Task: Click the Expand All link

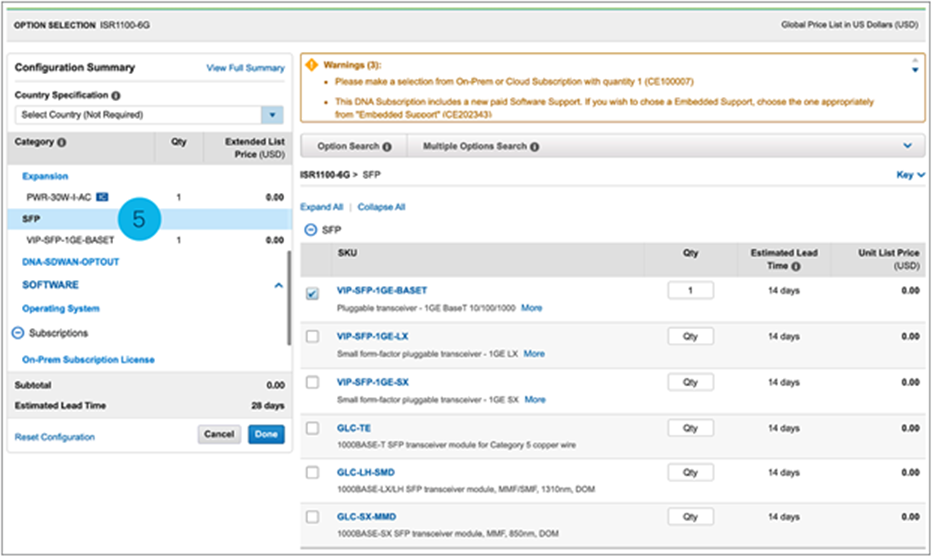Action: point(322,207)
